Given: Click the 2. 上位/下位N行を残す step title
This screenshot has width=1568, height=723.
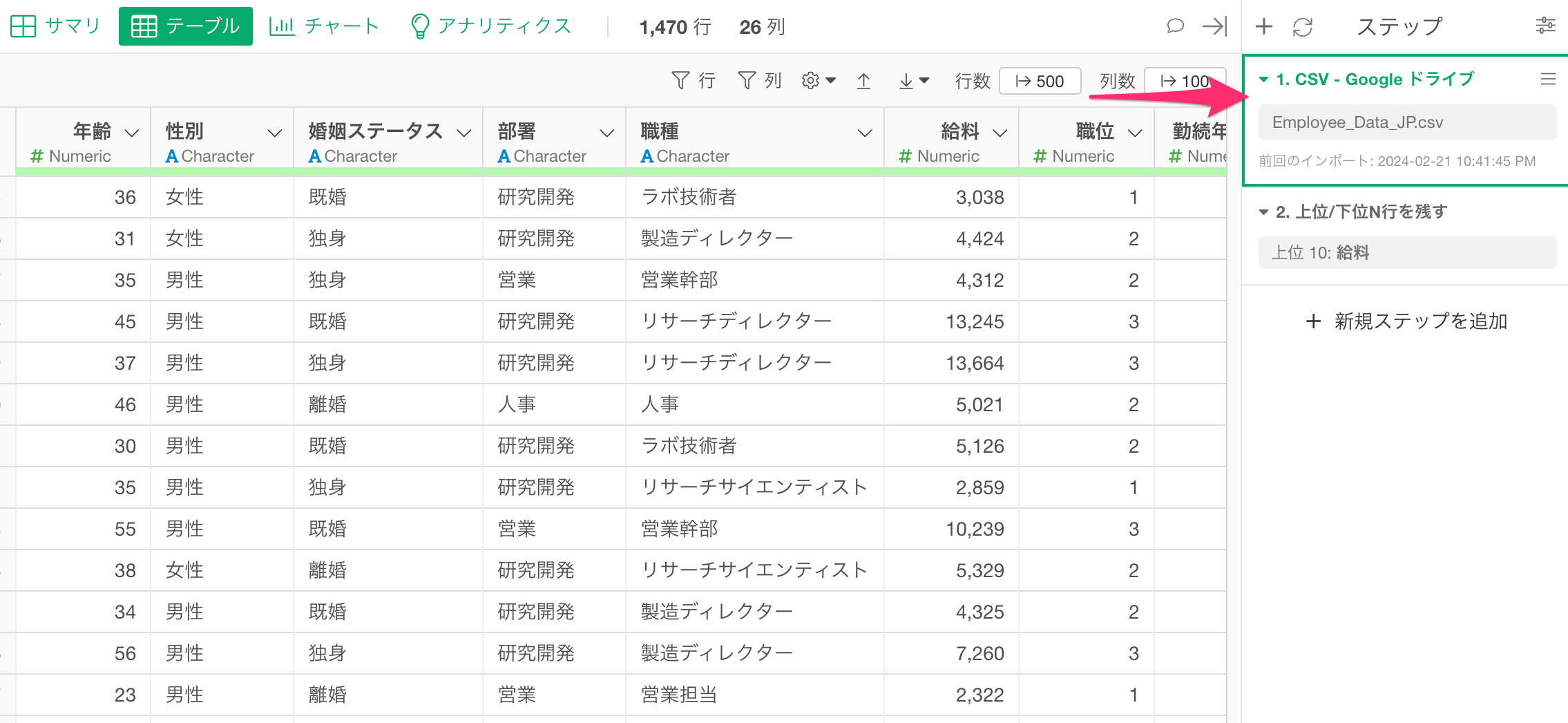Looking at the screenshot, I should [x=1361, y=212].
